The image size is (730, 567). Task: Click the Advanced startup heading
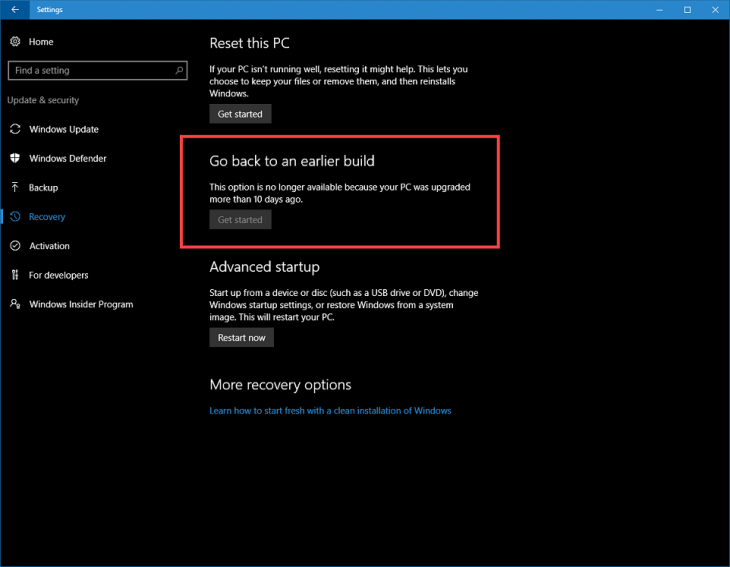[264, 267]
